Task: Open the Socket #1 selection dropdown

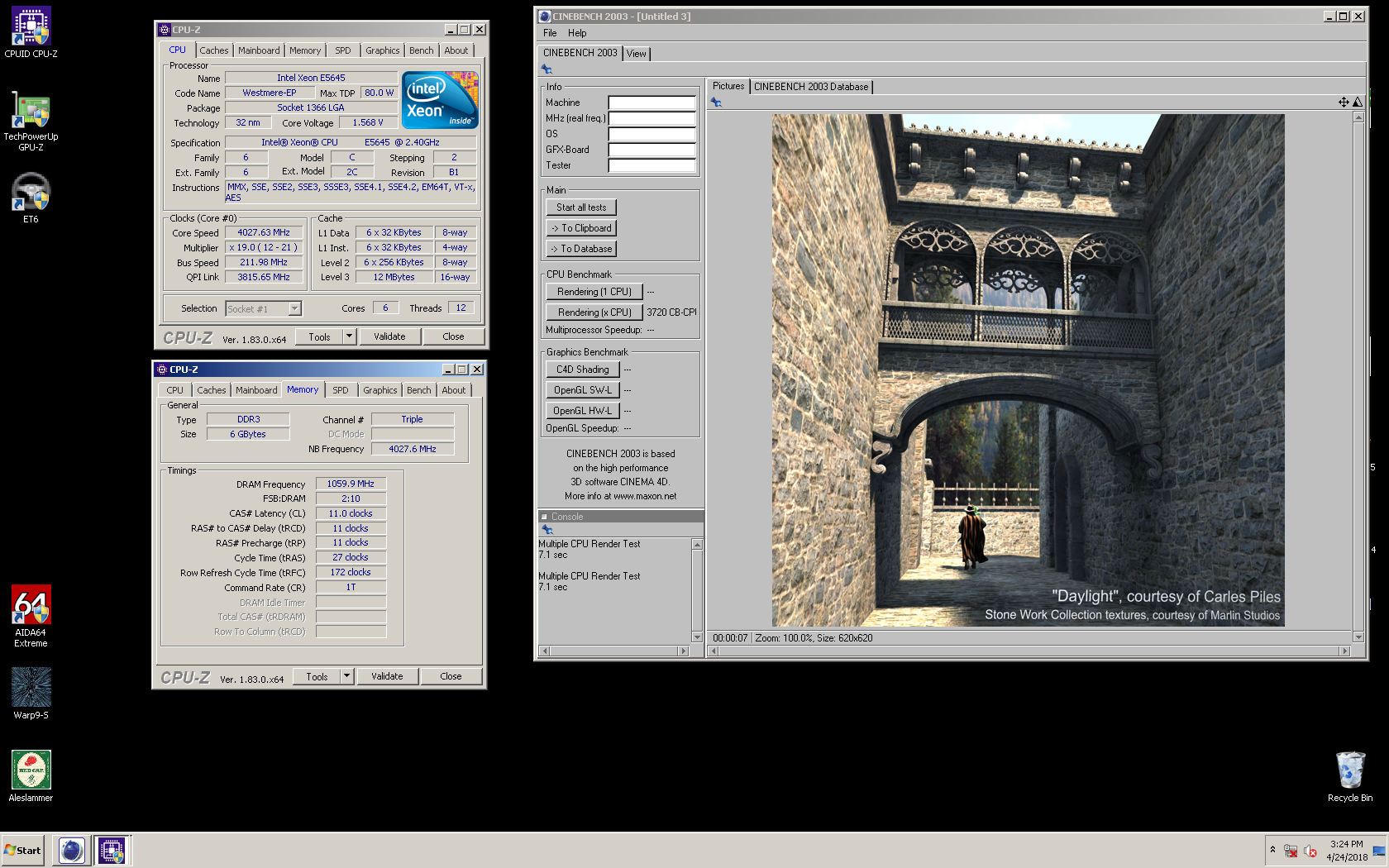Action: 294,308
